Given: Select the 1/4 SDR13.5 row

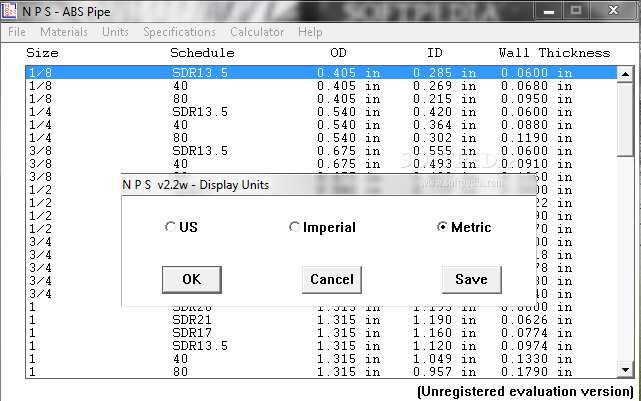Looking at the screenshot, I should [x=321, y=112].
